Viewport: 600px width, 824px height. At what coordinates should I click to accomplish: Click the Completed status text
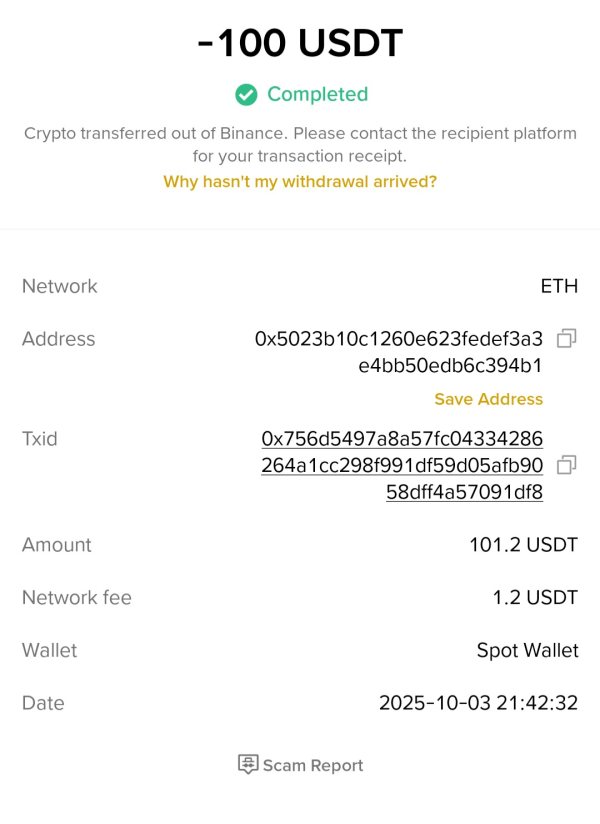coord(317,94)
